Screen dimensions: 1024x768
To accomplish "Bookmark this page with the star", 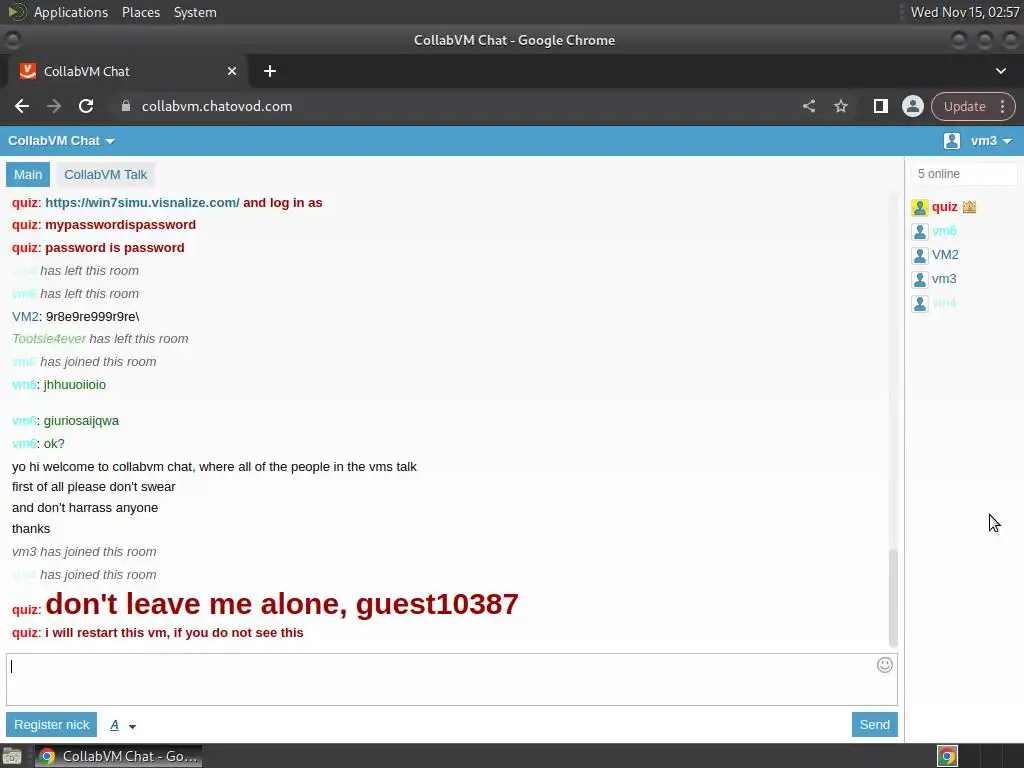I will 840,106.
